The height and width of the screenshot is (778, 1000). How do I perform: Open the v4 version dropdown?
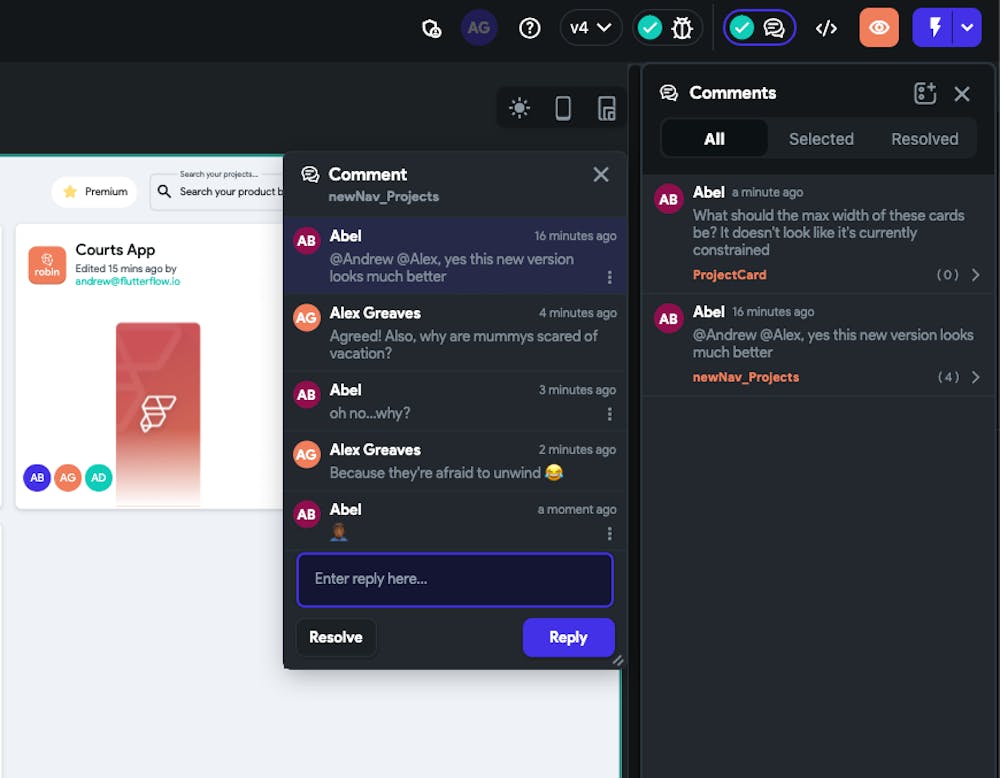point(591,27)
